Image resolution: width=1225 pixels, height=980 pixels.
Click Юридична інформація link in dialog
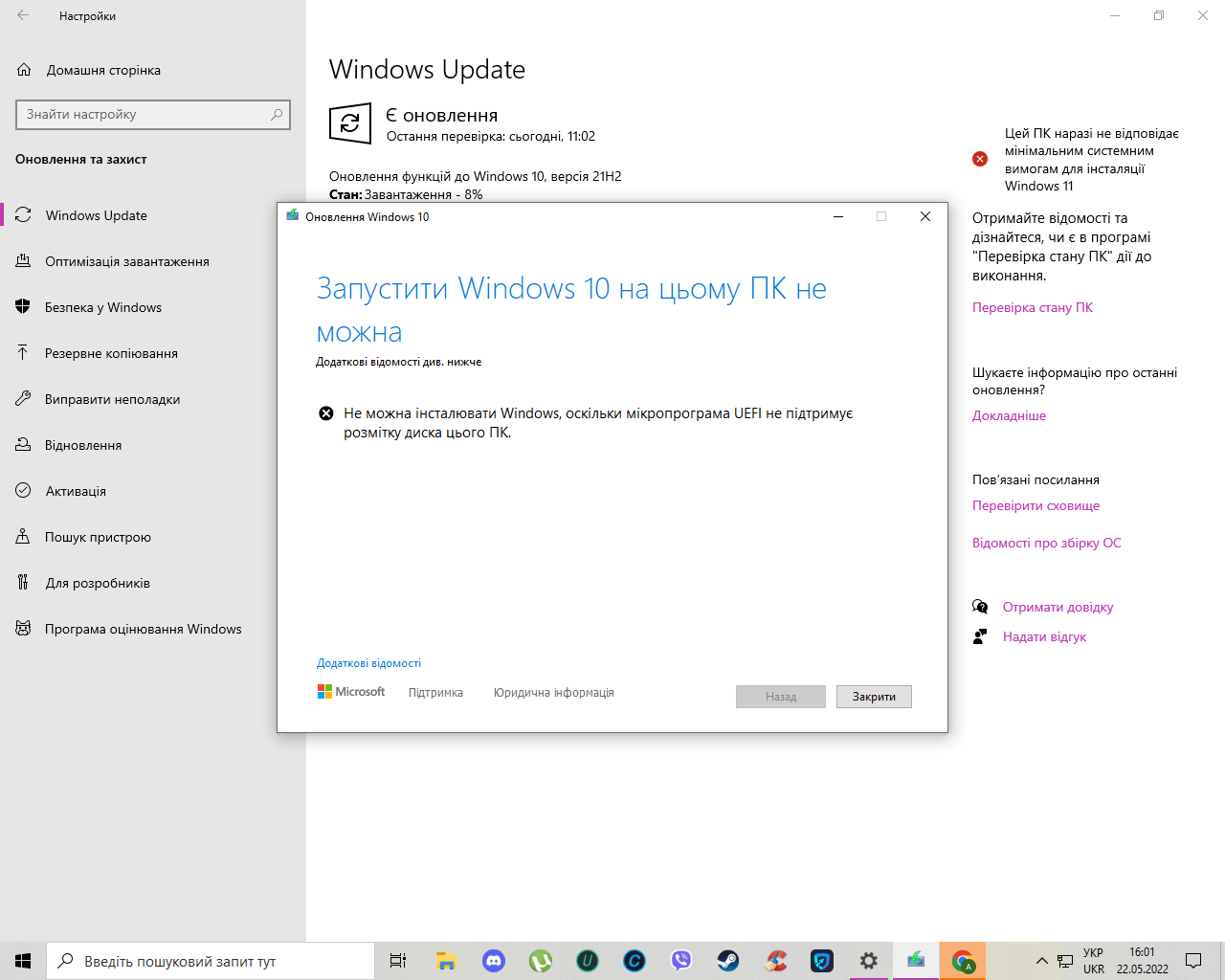(553, 693)
